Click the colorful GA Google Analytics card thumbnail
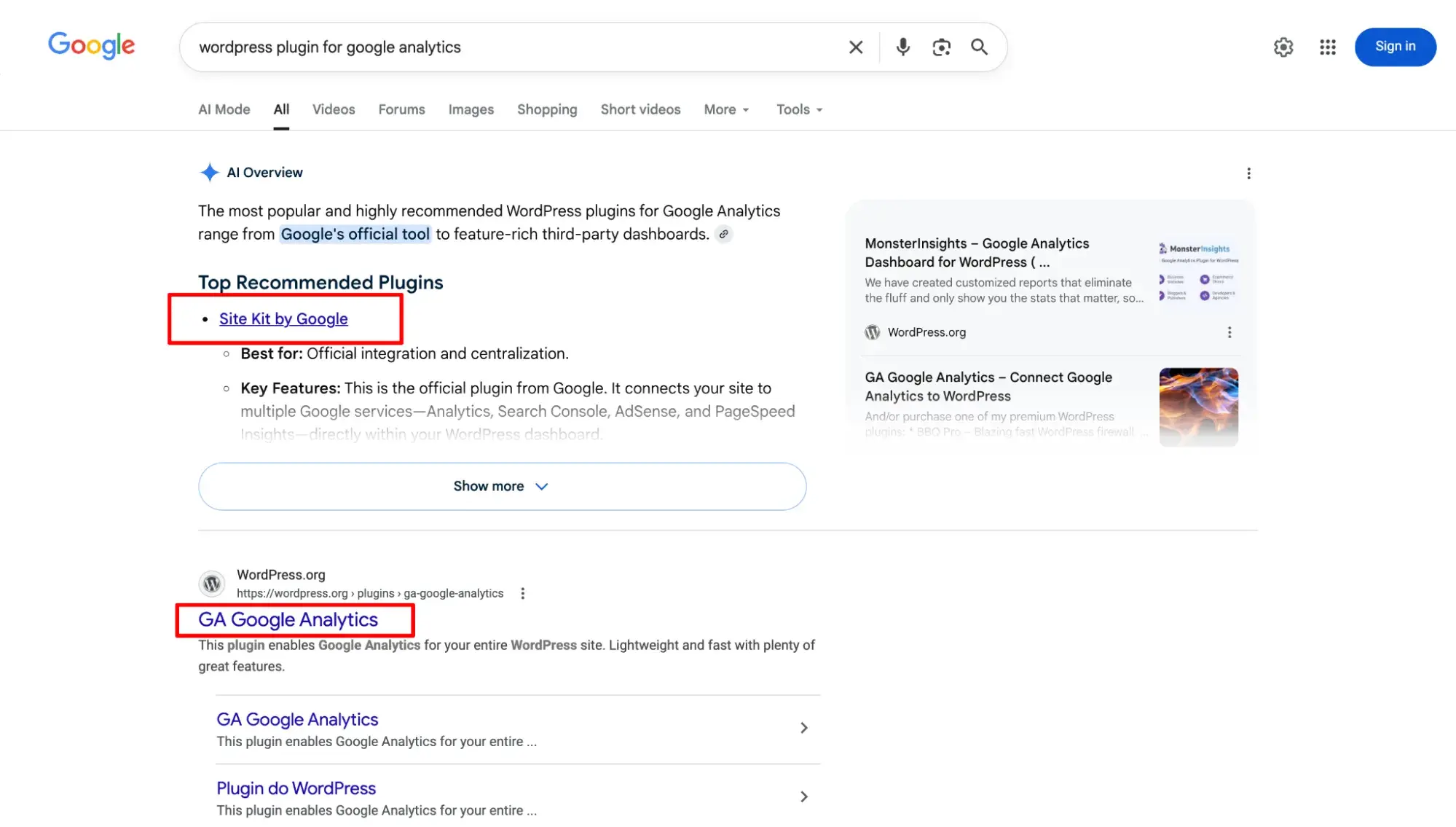Viewport: 1456px width, 827px height. 1198,407
